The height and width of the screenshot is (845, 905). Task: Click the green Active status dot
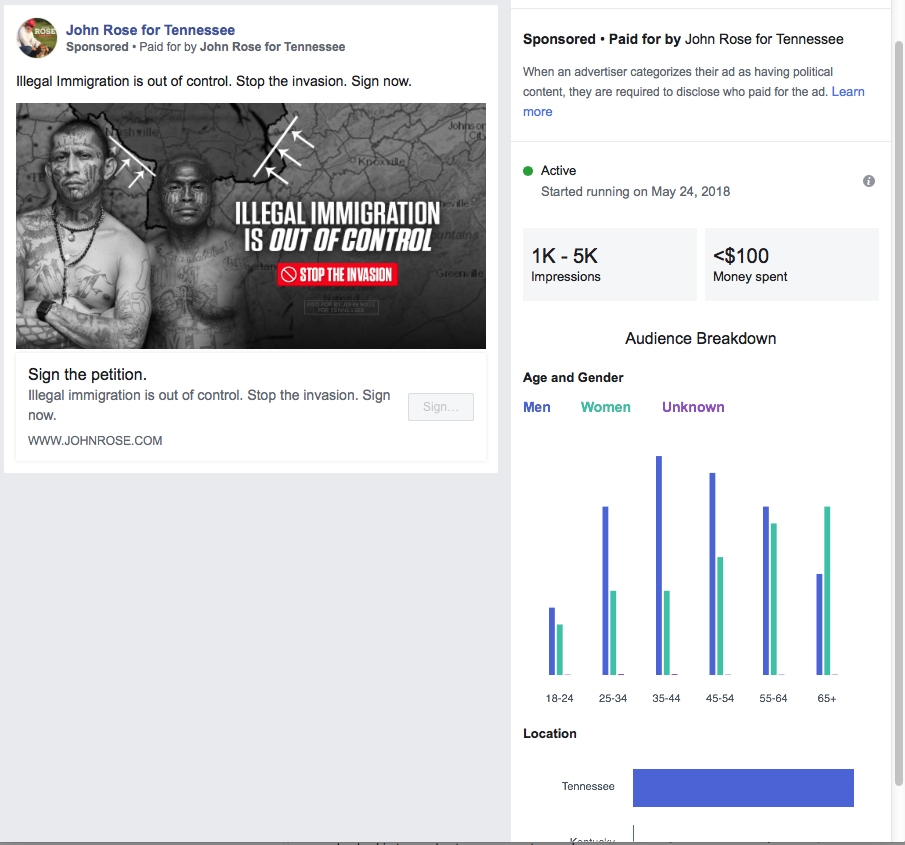click(x=528, y=171)
